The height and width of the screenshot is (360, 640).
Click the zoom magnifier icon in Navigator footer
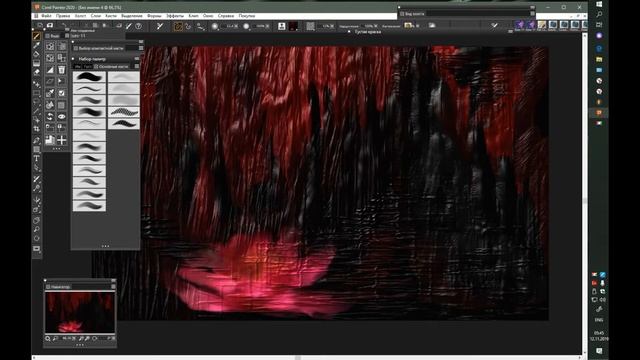[48, 338]
